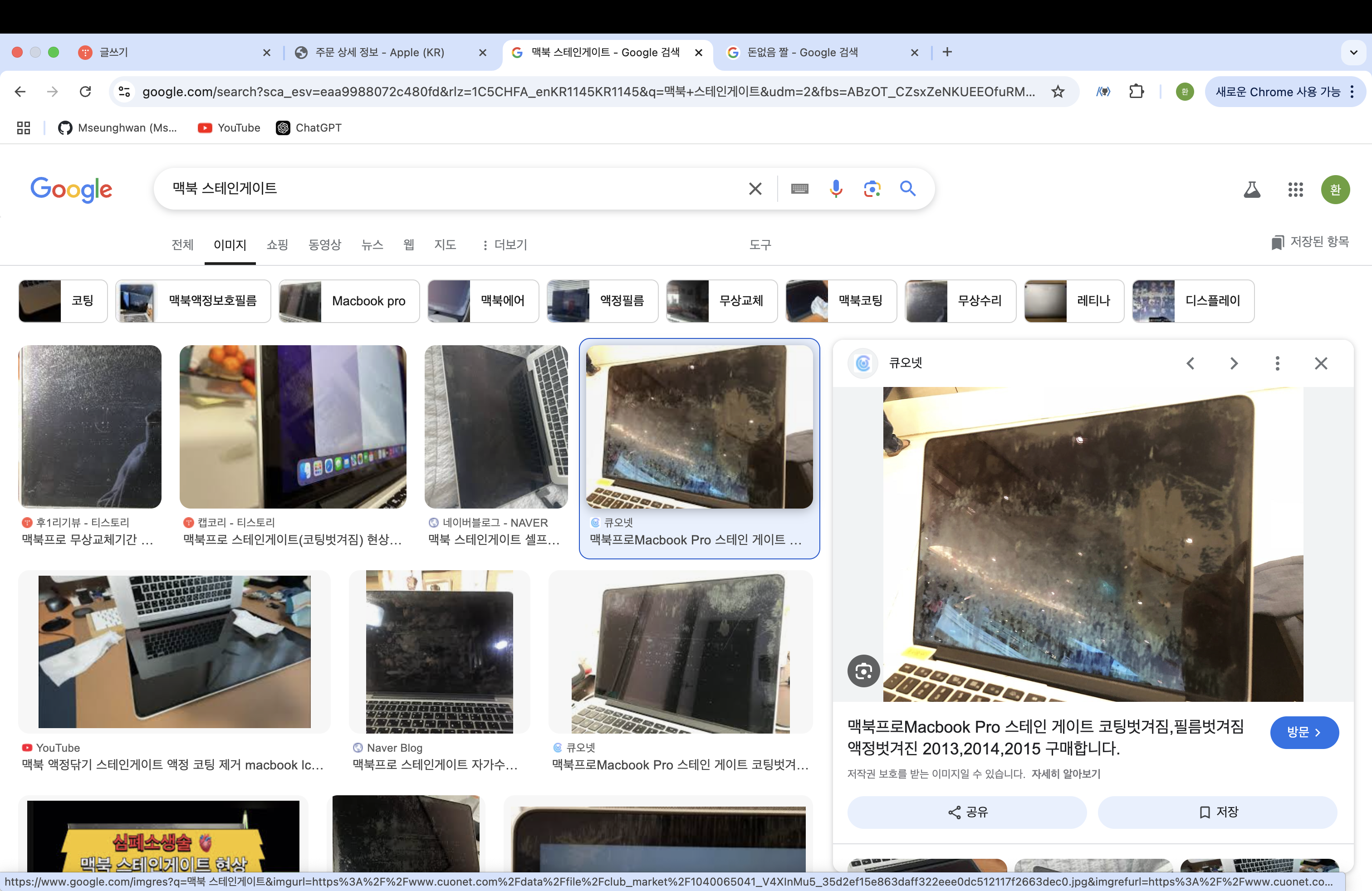Filter images by 코팅 chip
Image resolution: width=1372 pixels, height=891 pixels.
click(63, 301)
